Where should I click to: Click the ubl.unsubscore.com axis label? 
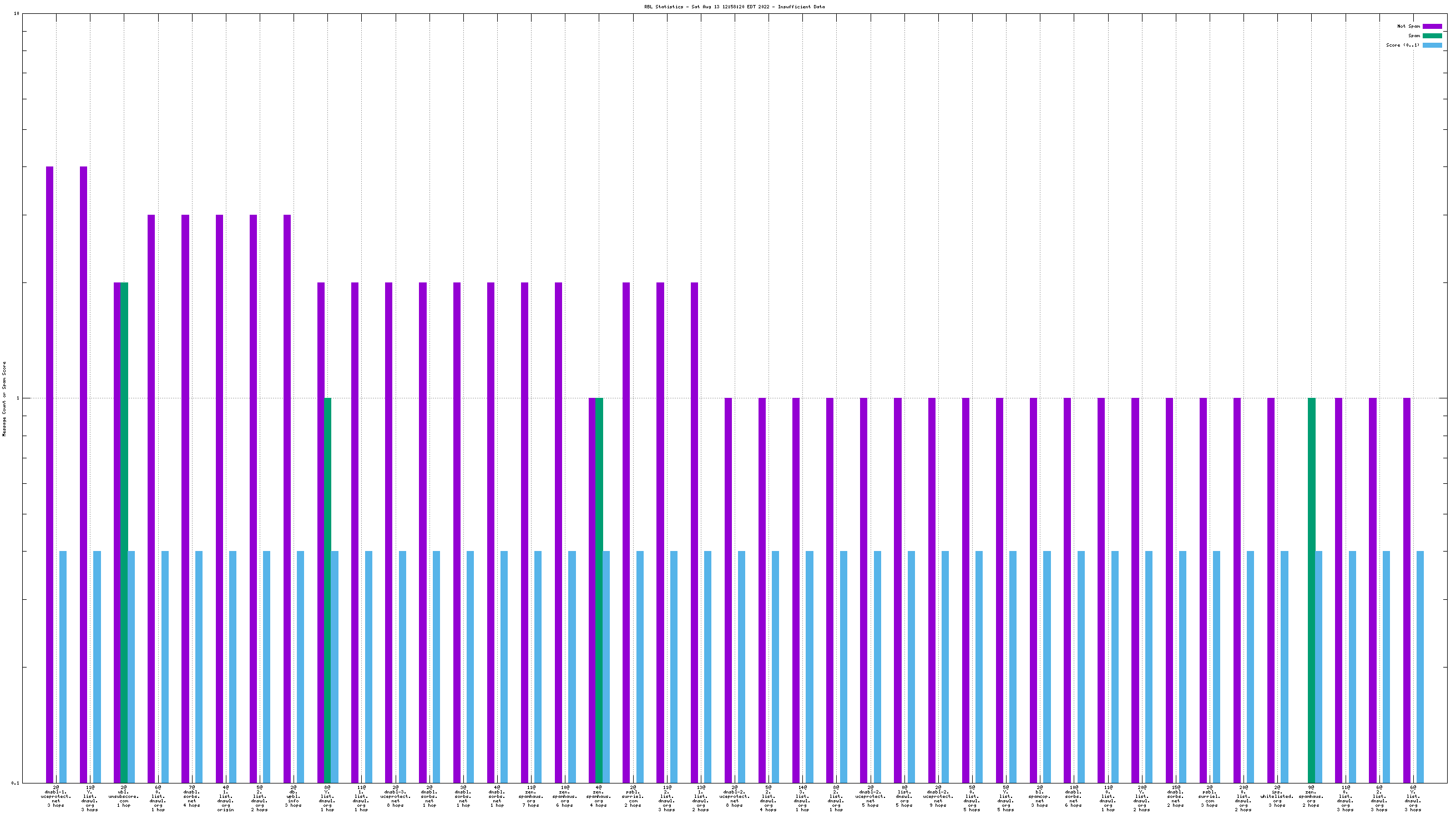[x=124, y=796]
